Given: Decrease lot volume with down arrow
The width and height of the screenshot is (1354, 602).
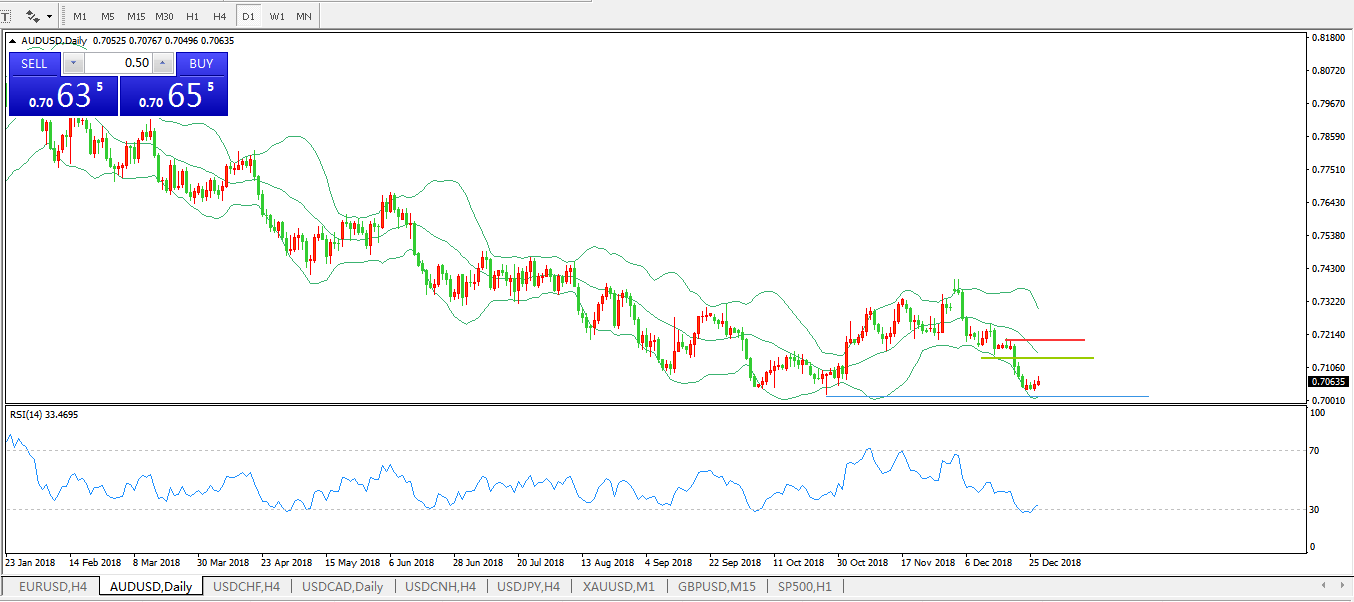Looking at the screenshot, I should point(73,63).
